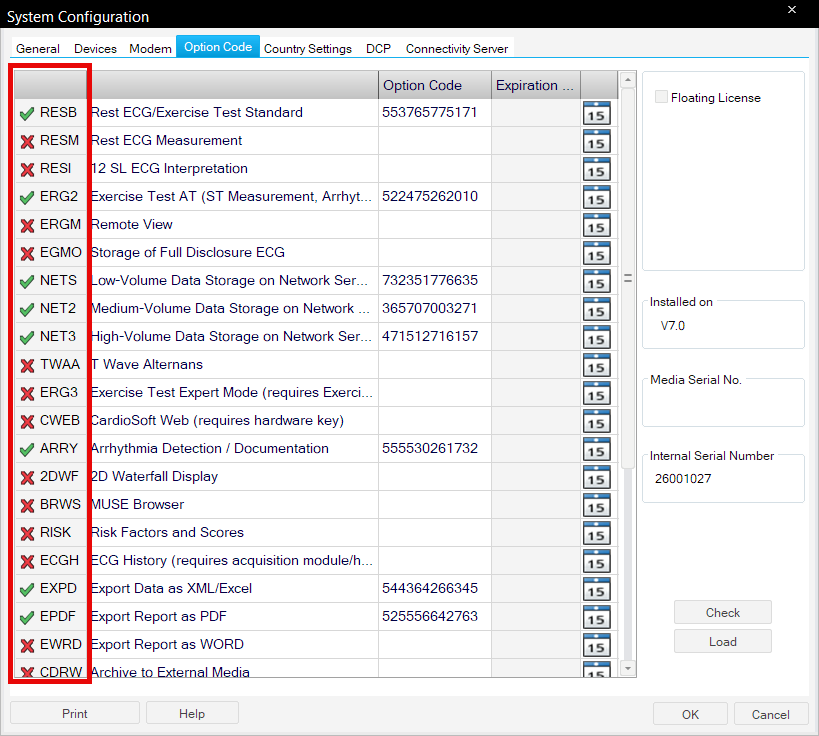The image size is (819, 736).
Task: Click the green checkmark beside EPDF
Action: (27, 617)
